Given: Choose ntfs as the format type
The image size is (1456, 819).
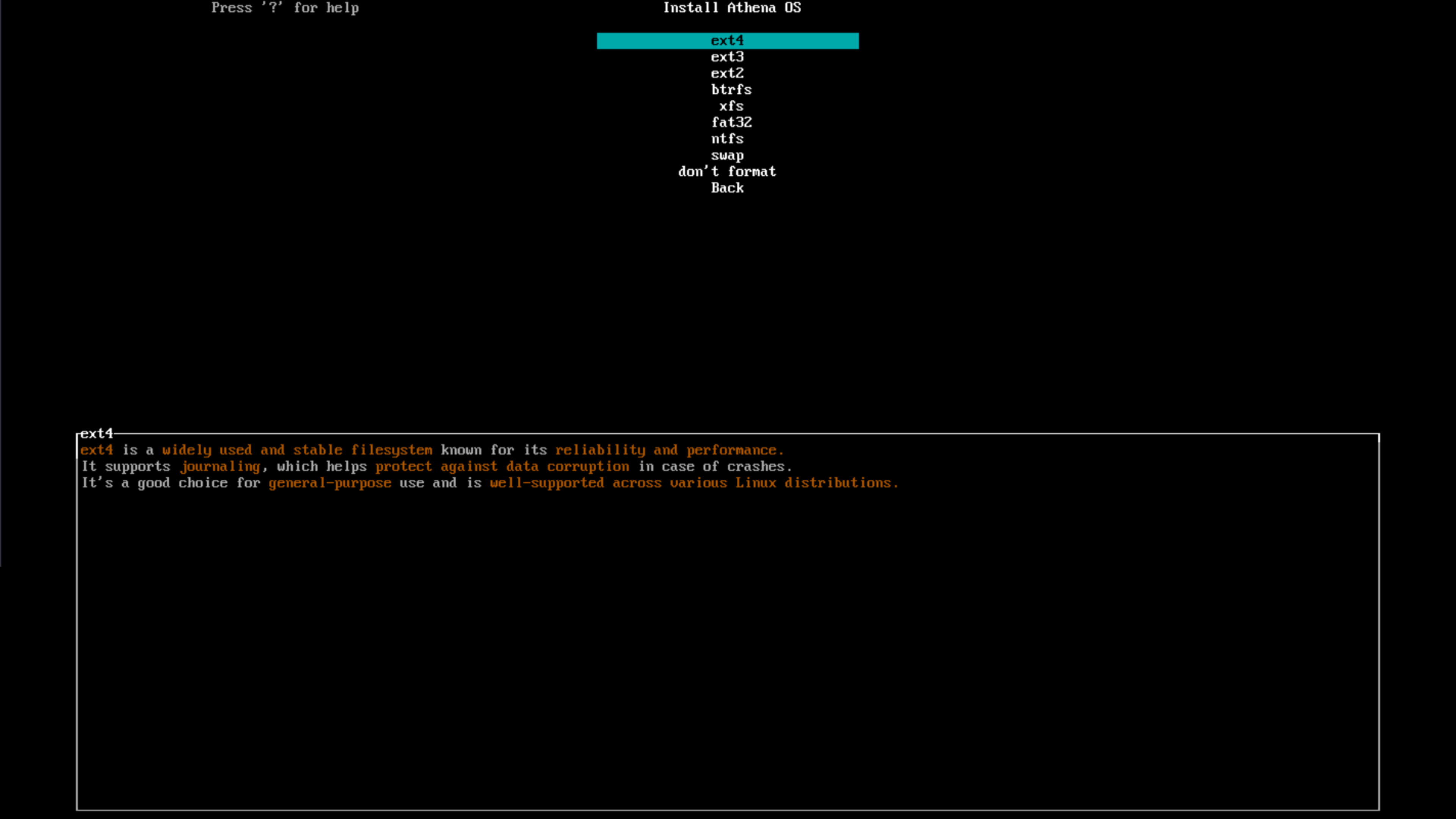Looking at the screenshot, I should pyautogui.click(x=728, y=138).
